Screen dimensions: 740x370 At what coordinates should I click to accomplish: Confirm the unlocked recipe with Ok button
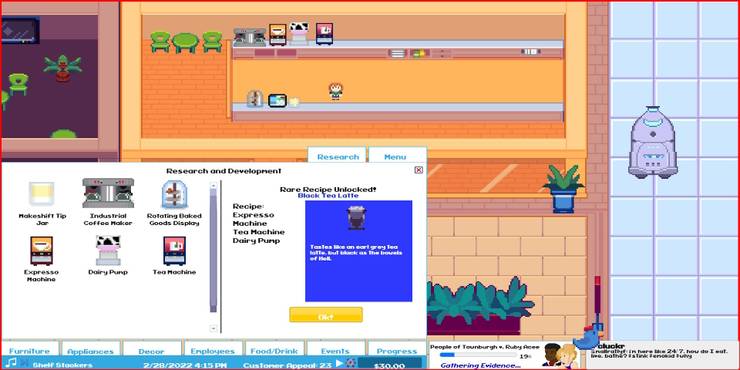(326, 315)
